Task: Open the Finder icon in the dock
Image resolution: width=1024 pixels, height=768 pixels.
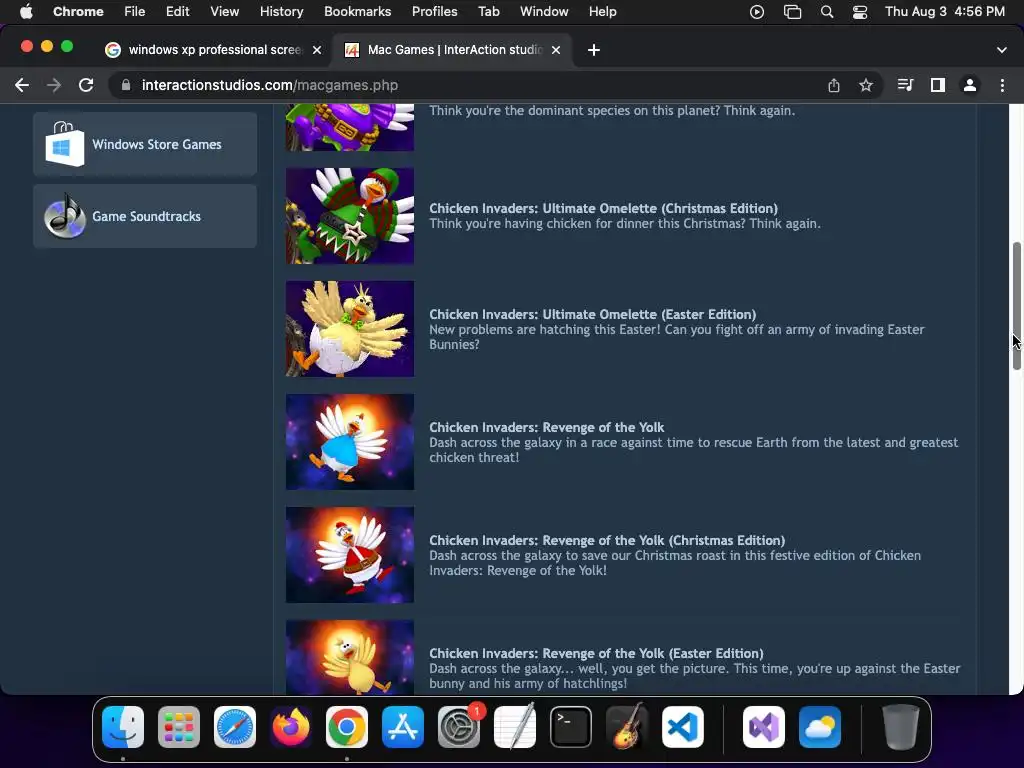Action: coord(123,727)
